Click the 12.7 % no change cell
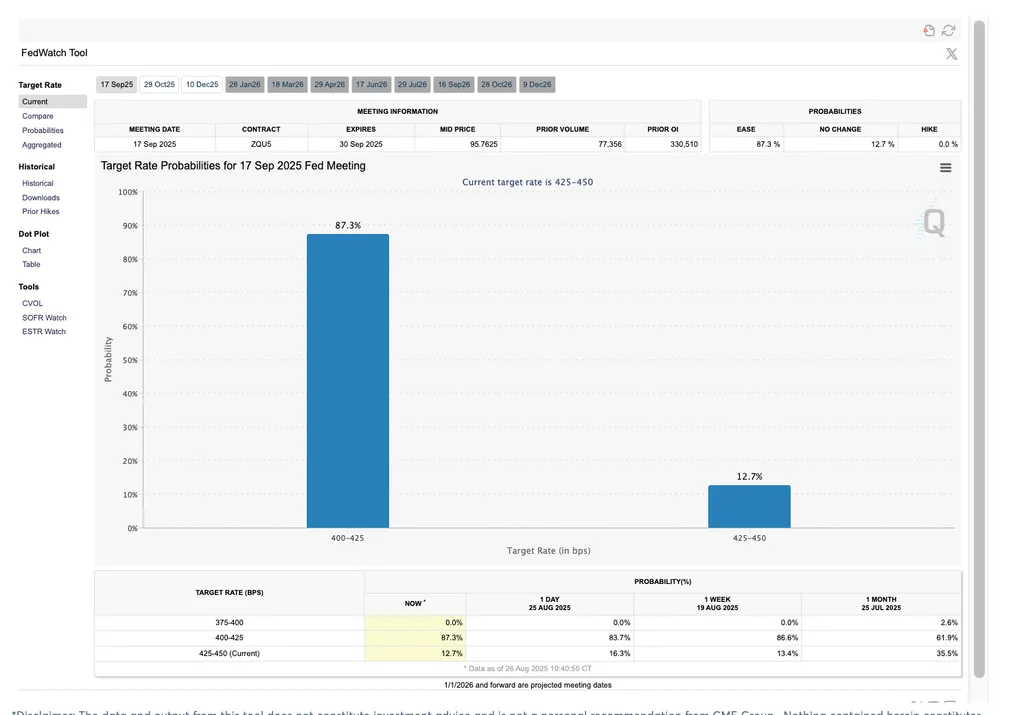This screenshot has width=1024, height=715. click(x=840, y=144)
